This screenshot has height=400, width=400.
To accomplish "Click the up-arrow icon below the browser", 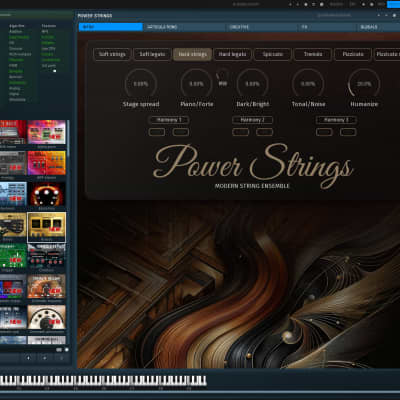I will tap(28, 358).
